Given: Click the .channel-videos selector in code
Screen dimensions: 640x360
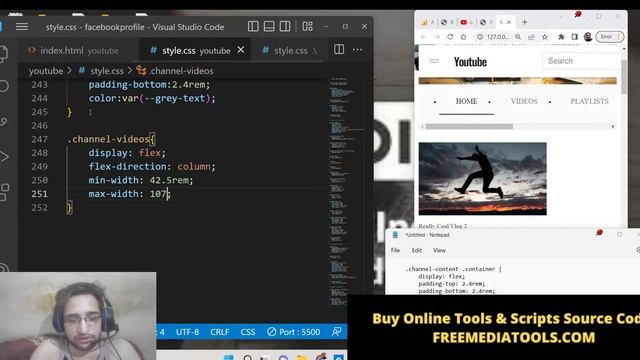Looking at the screenshot, I should 108,139.
